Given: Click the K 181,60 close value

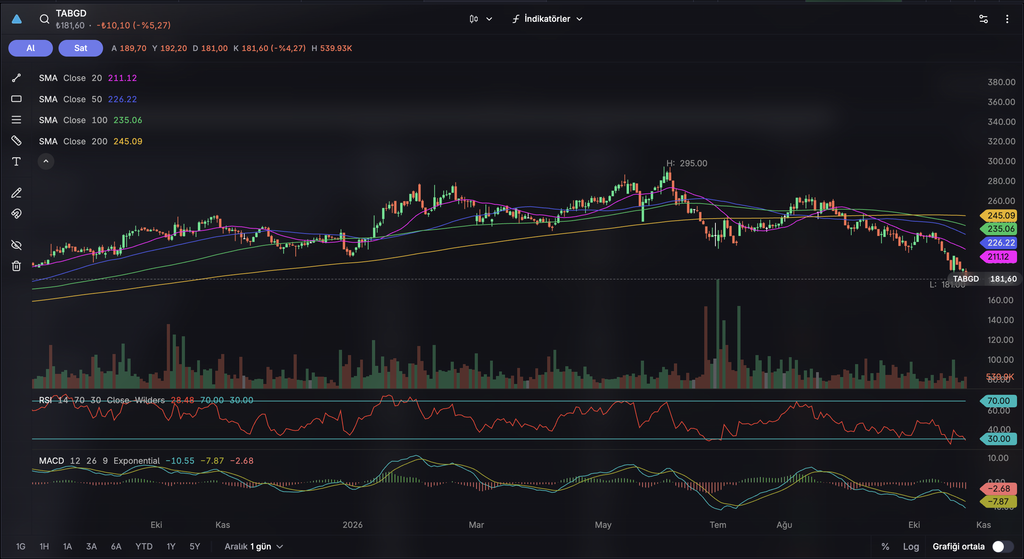Looking at the screenshot, I should [x=270, y=48].
